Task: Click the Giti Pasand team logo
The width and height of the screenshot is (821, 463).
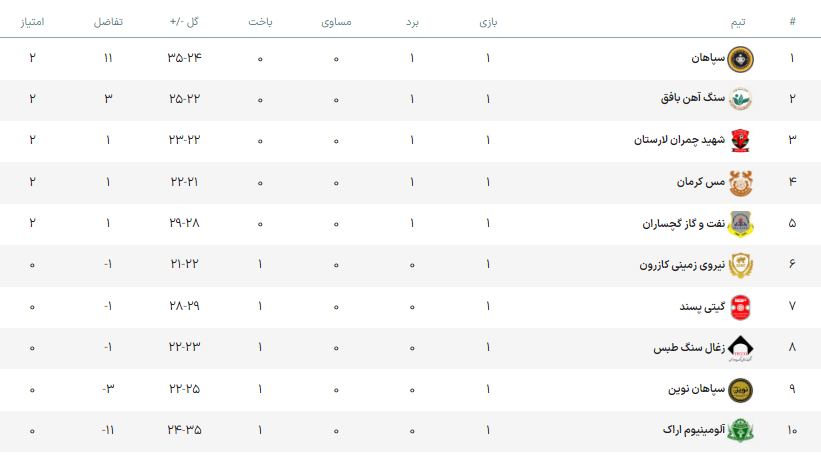Action: pyautogui.click(x=740, y=306)
